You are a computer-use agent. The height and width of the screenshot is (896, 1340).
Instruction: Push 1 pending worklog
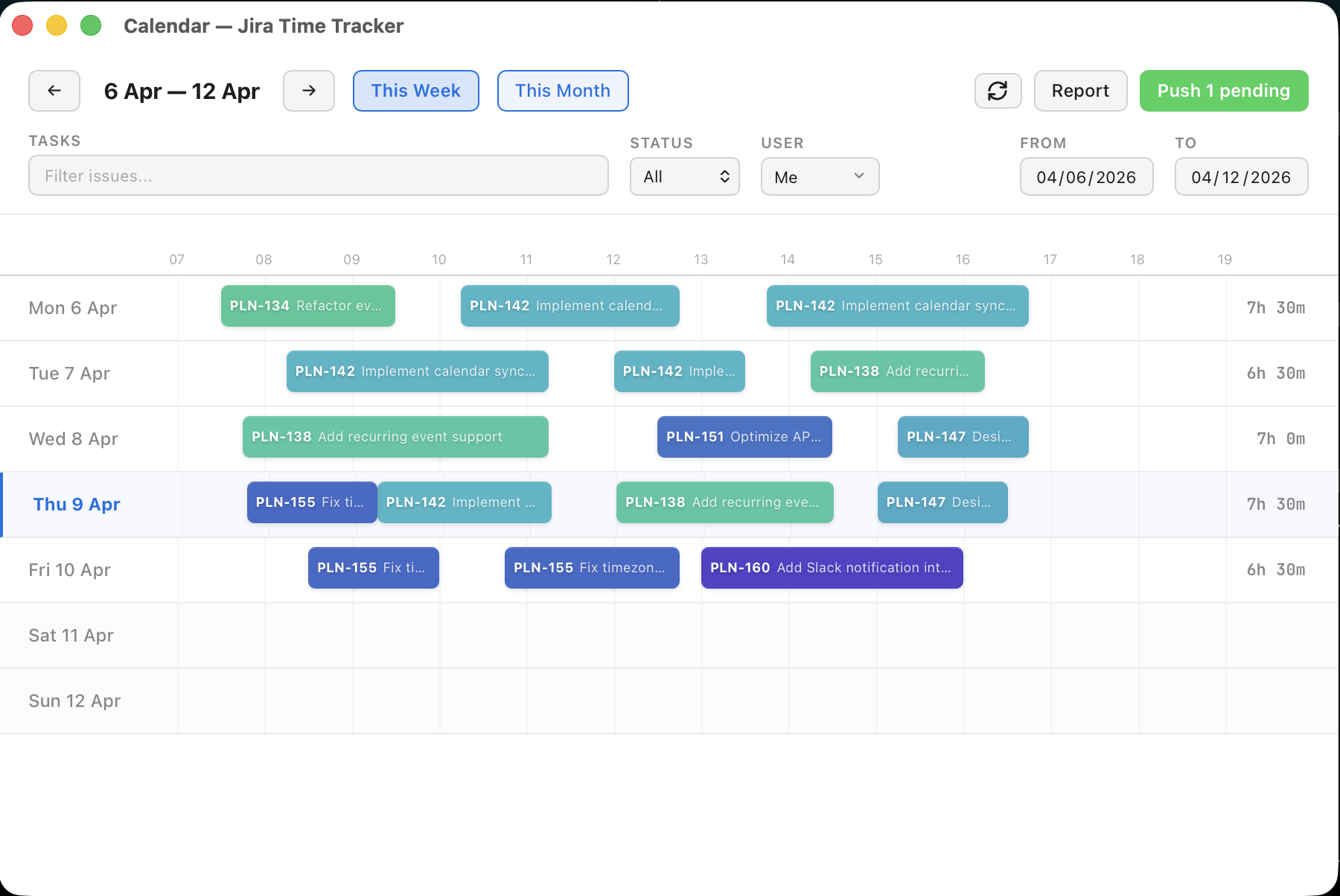[x=1223, y=91]
